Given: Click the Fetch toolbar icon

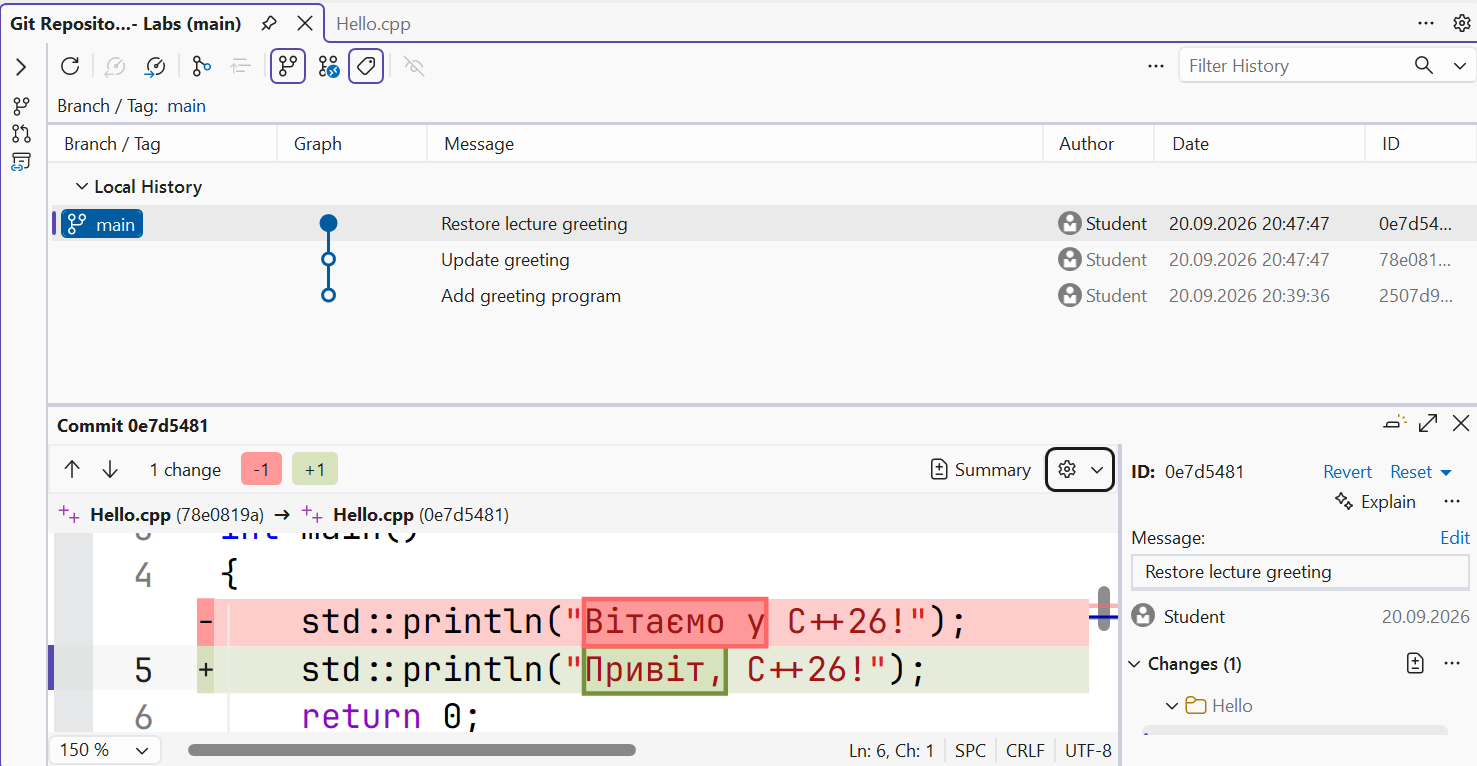Looking at the screenshot, I should (x=115, y=66).
